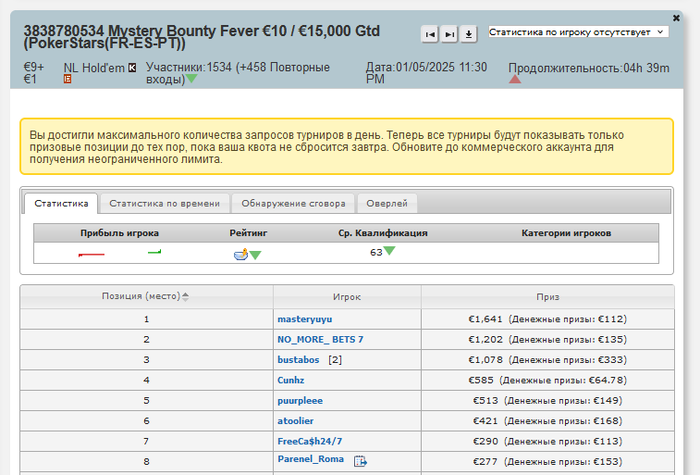Image resolution: width=700 pixels, height=475 pixels.
Task: Click the green triangle next to participants count
Action: (x=192, y=79)
